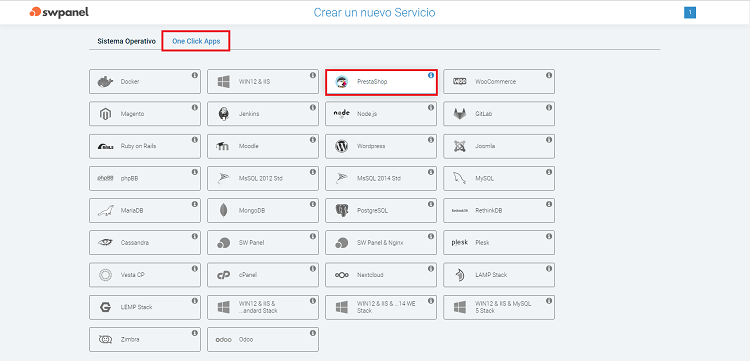
Task: Select the Zimbra app card
Action: tap(144, 339)
